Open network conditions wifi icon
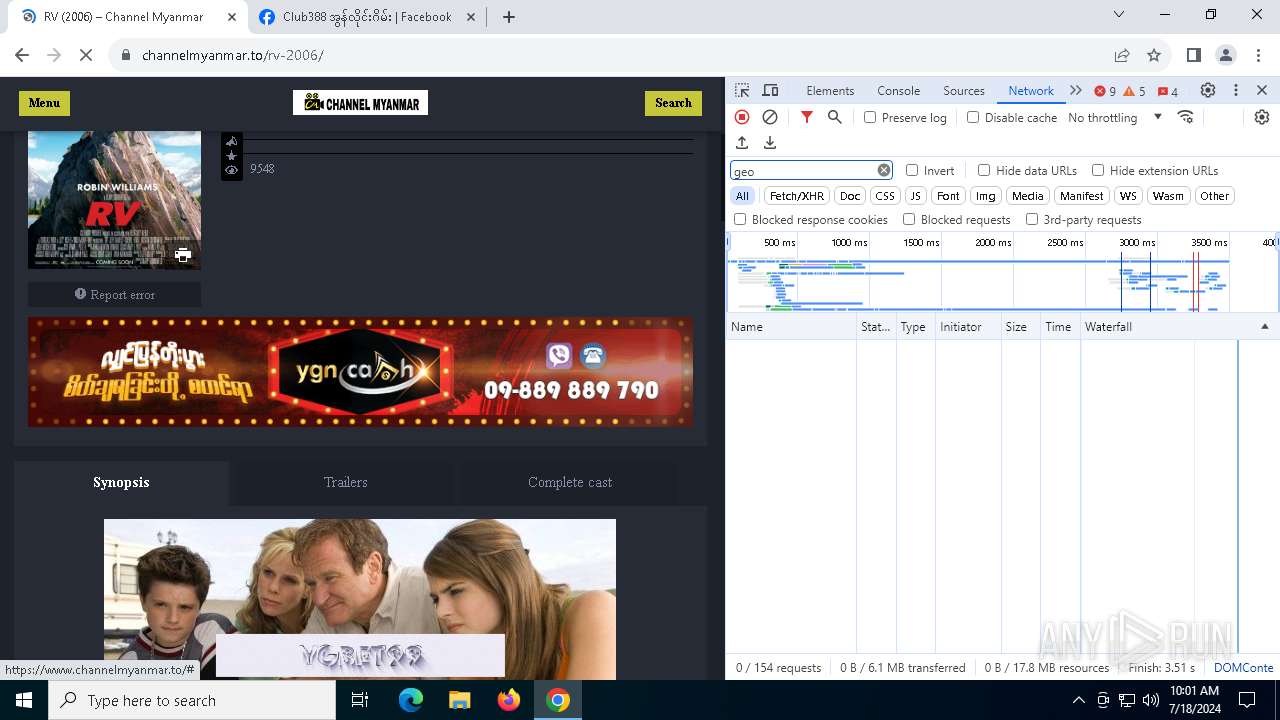 pos(1186,117)
